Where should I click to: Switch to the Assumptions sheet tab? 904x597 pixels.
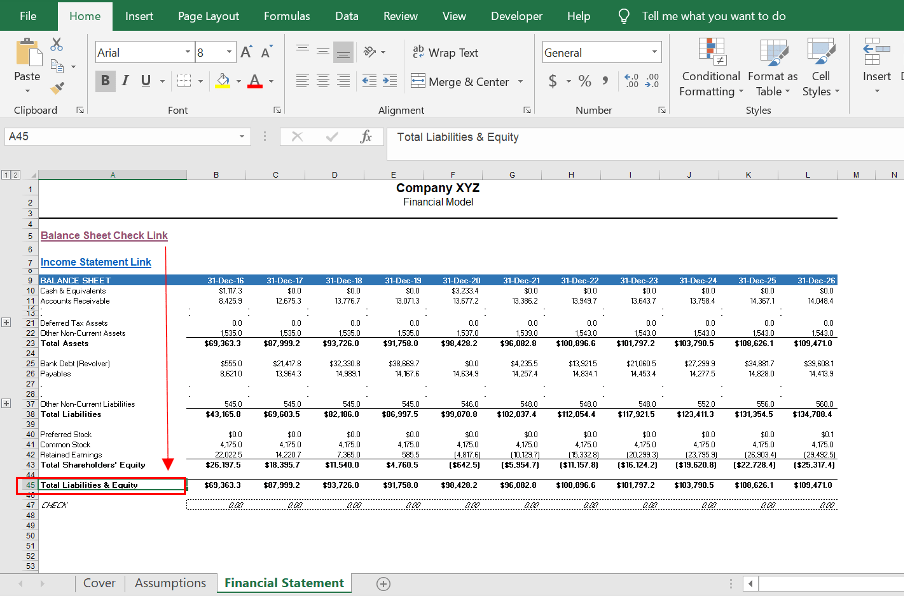170,583
